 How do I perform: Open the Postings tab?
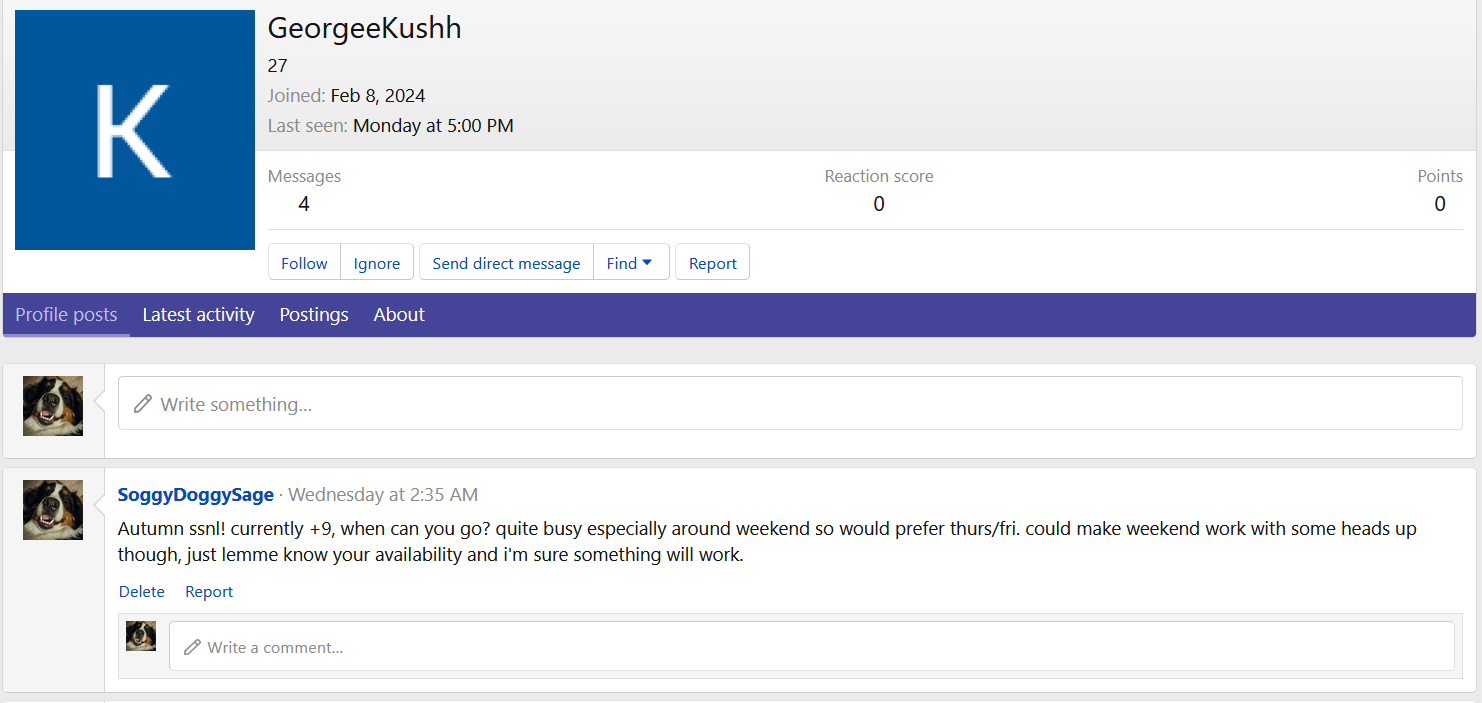(314, 314)
